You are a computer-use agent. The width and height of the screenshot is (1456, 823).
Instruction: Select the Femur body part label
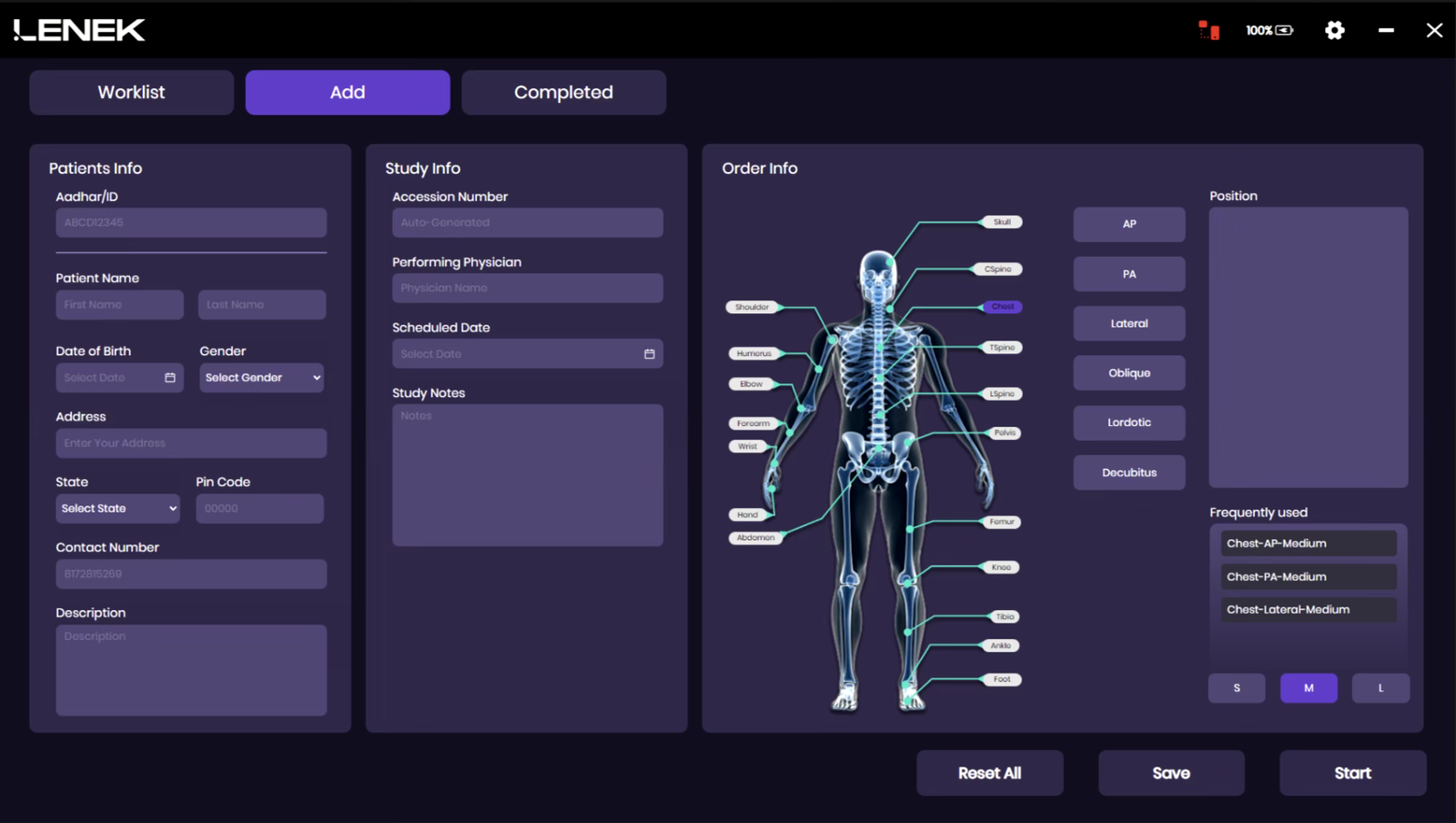(x=1002, y=523)
